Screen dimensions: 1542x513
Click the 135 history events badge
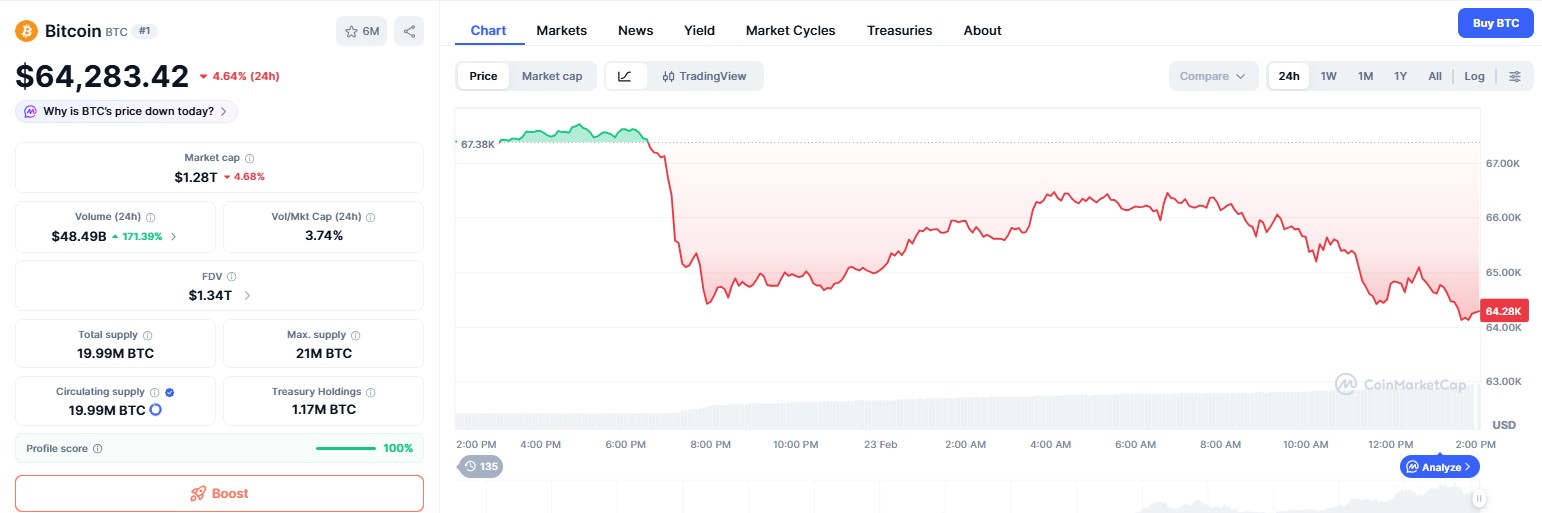[x=481, y=466]
